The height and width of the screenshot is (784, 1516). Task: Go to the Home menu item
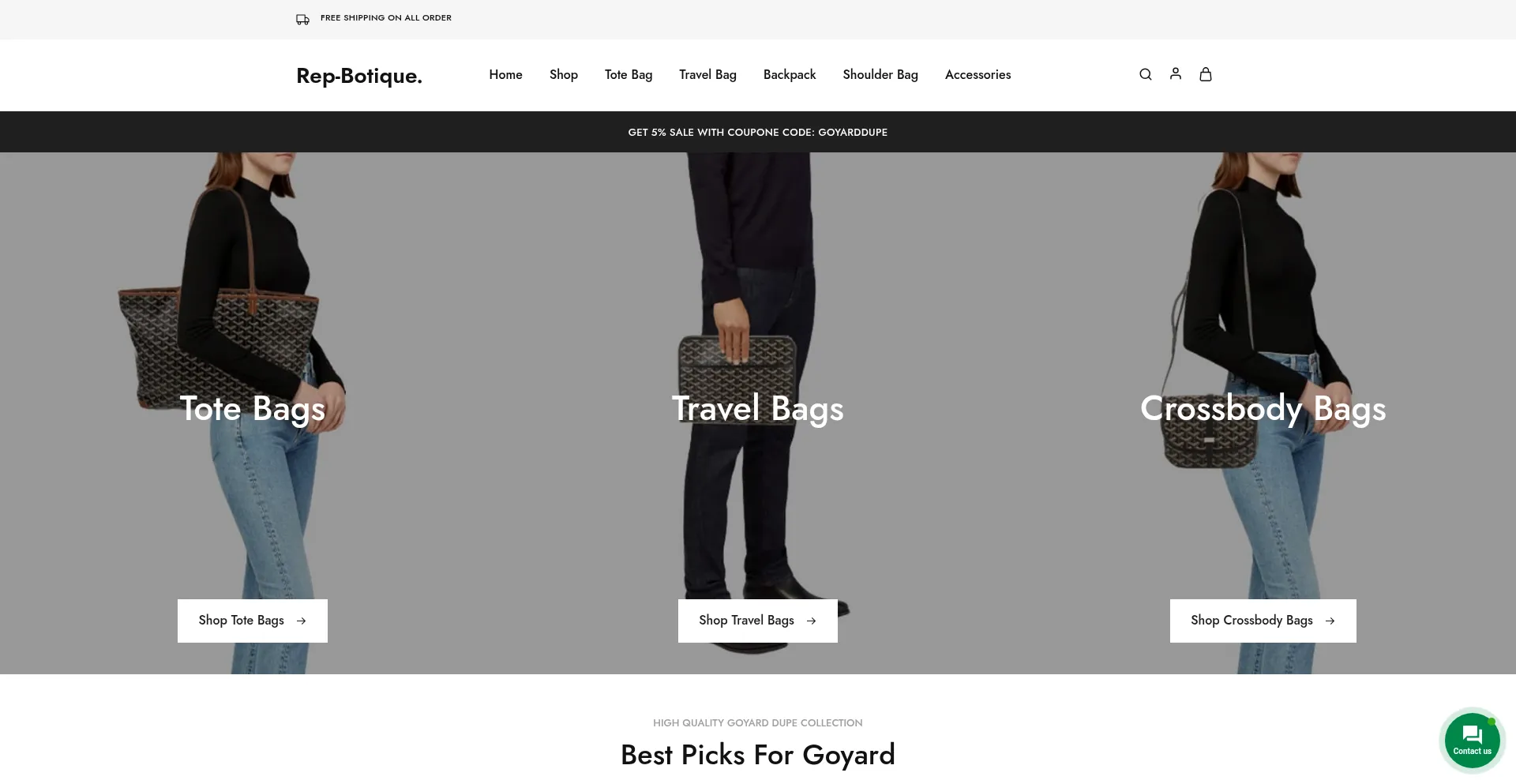tap(505, 74)
